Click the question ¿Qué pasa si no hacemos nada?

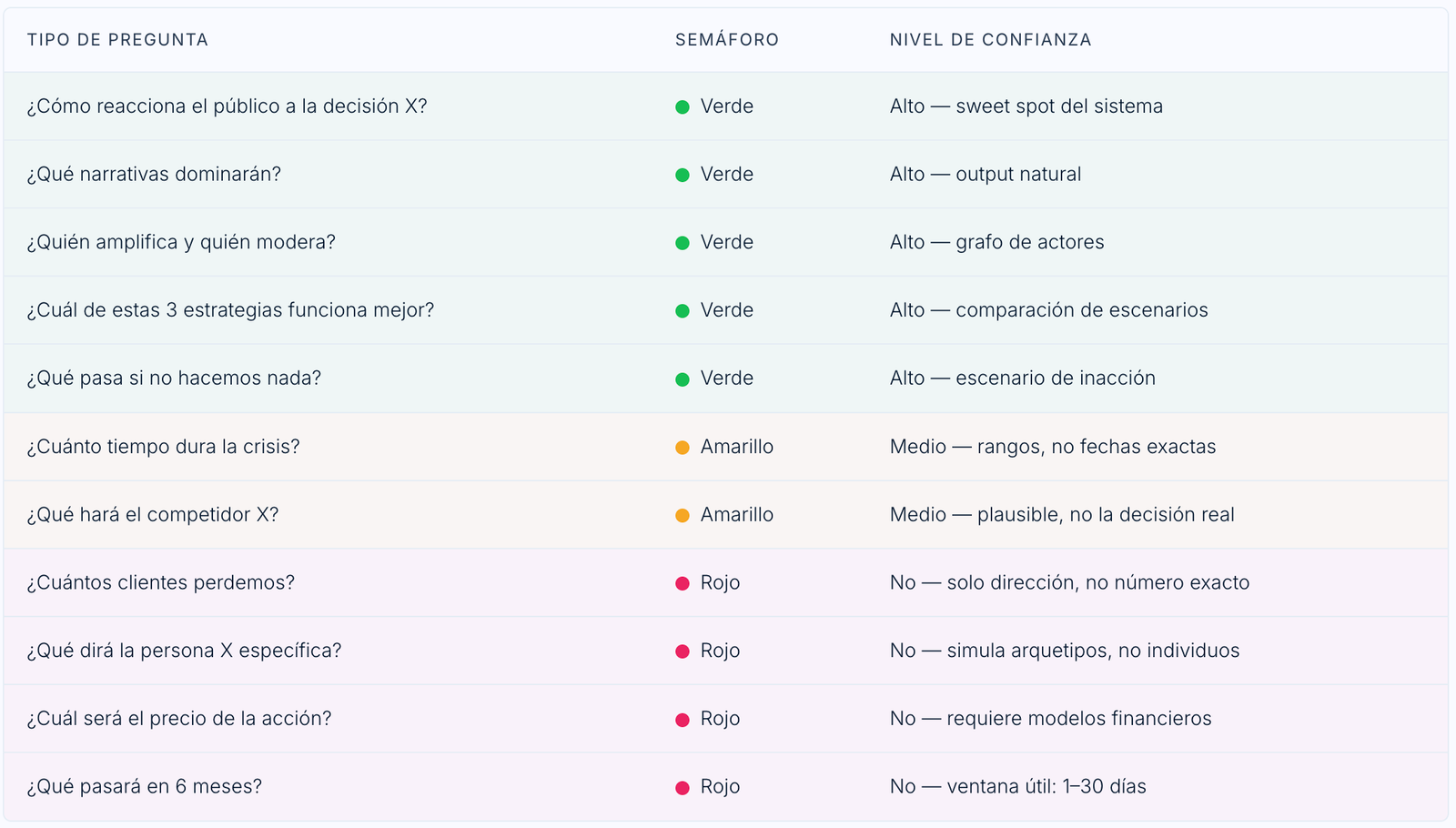pos(174,379)
